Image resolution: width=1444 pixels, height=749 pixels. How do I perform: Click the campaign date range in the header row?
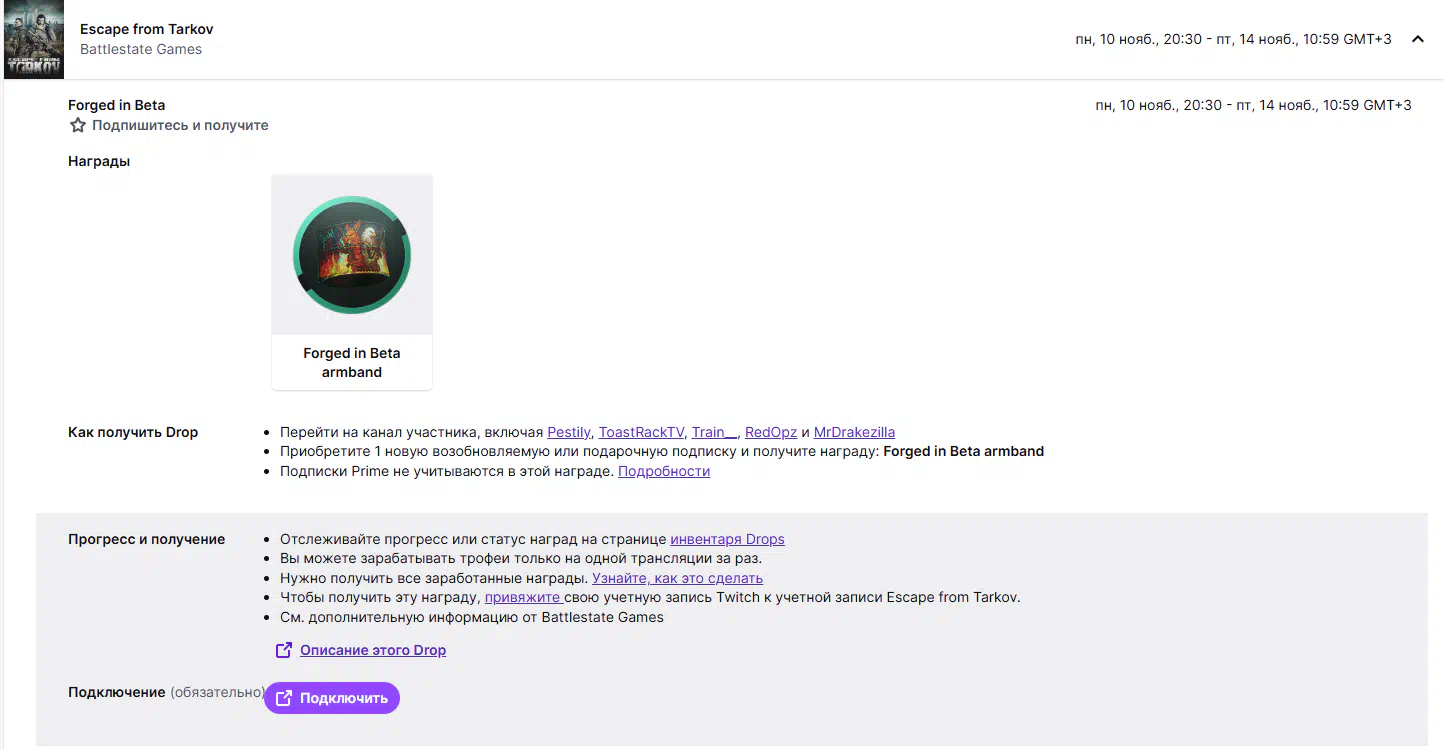coord(1233,39)
